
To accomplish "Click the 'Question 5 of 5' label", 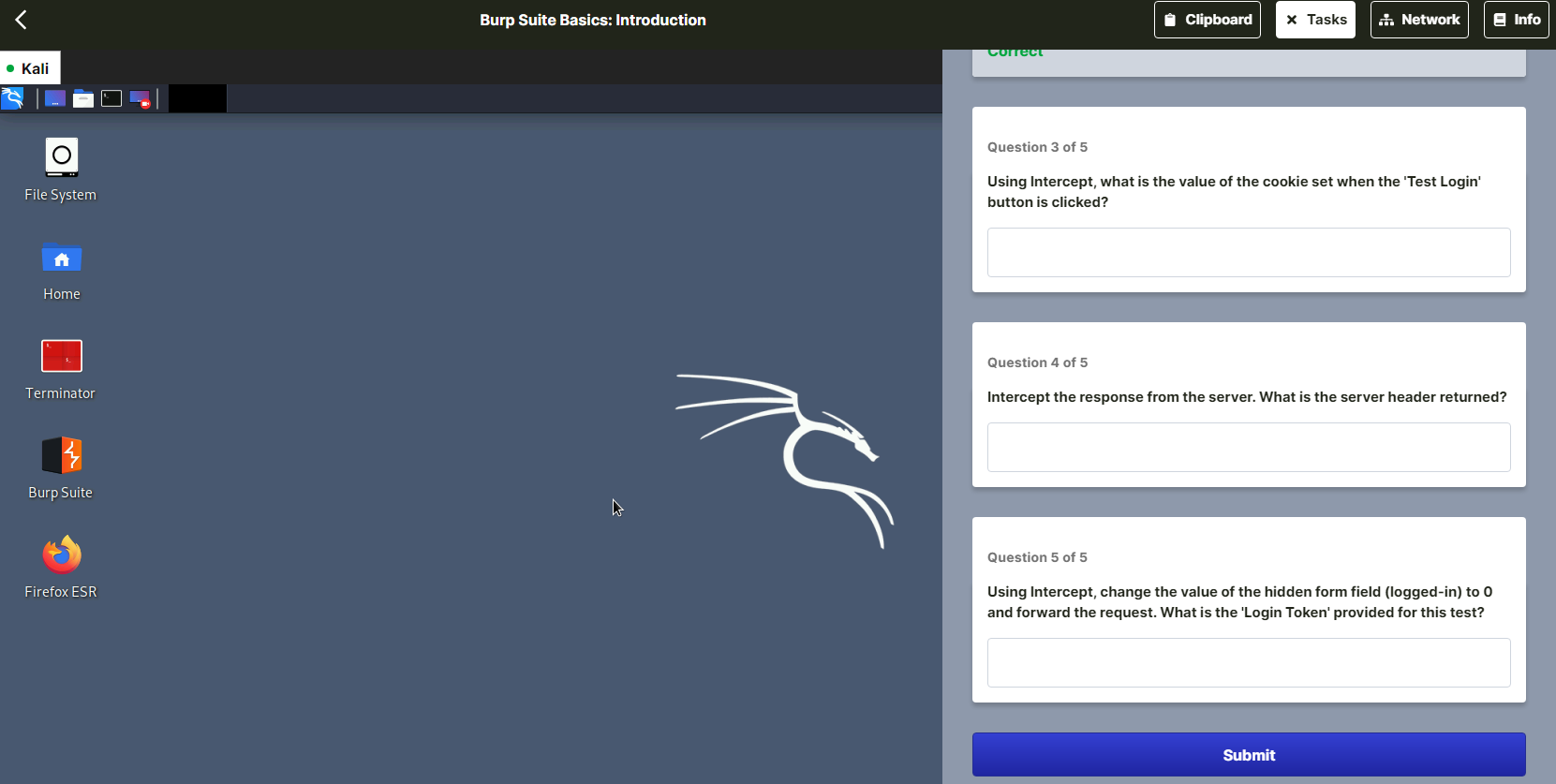I will [x=1037, y=557].
